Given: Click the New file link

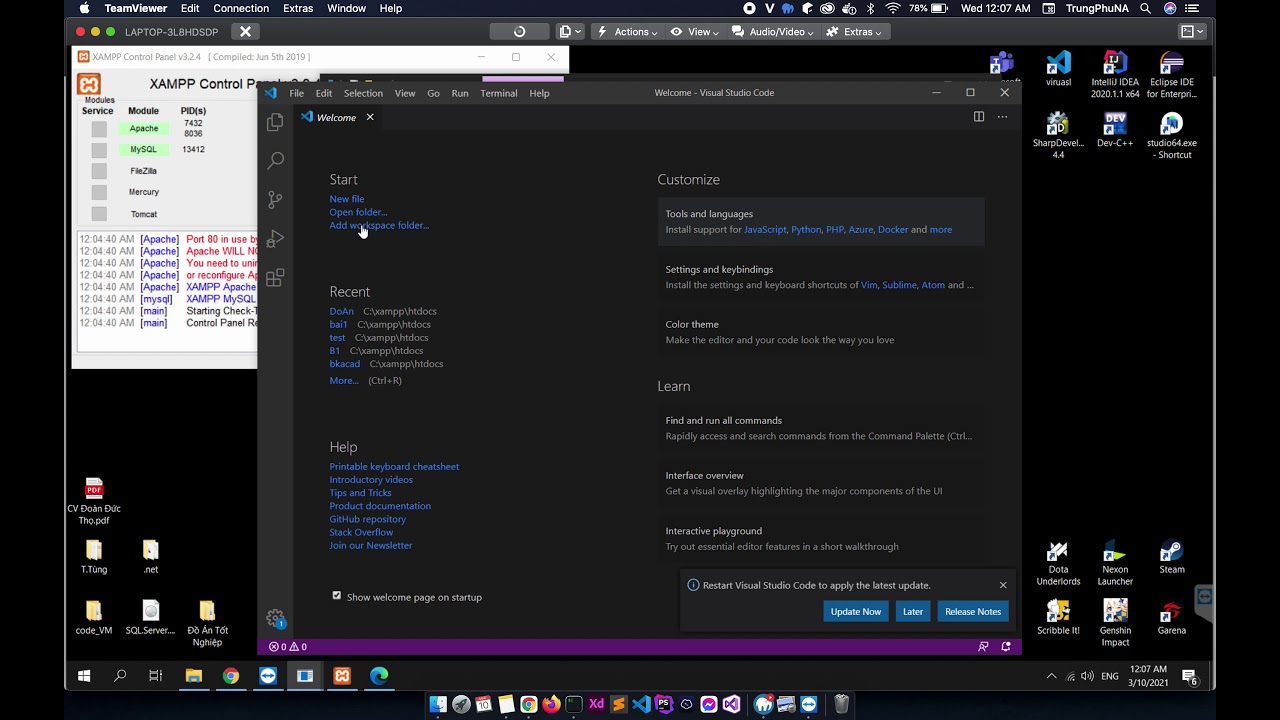Looking at the screenshot, I should point(347,199).
